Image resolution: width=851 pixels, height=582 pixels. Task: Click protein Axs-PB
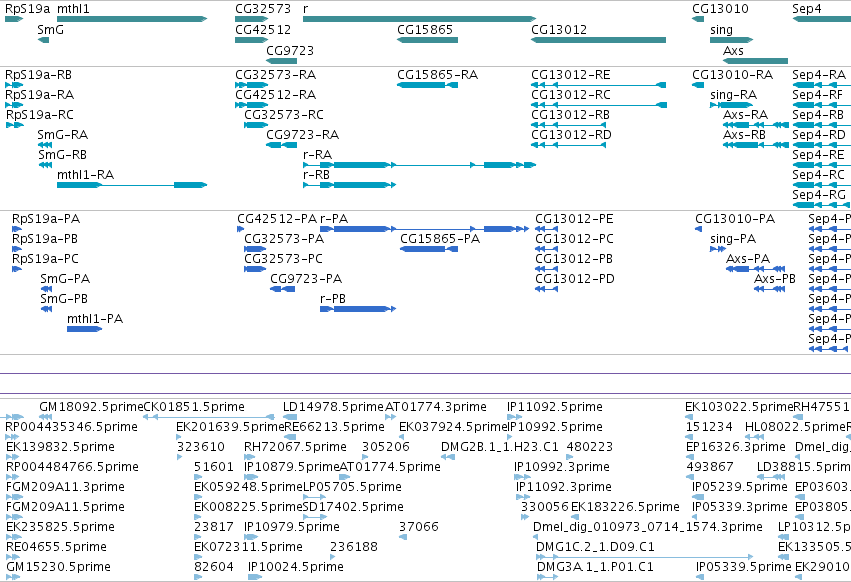tap(774, 279)
